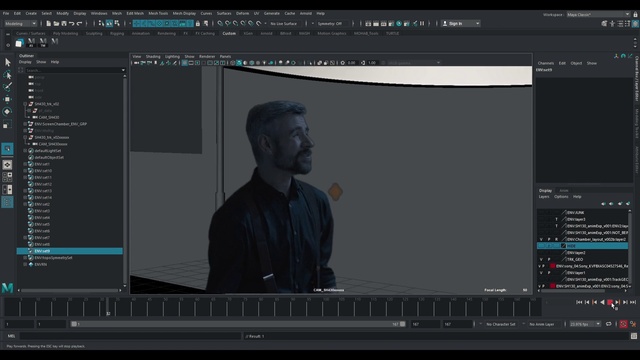Click the Undo arrow icon
640x360 pixels.
tap(72, 24)
